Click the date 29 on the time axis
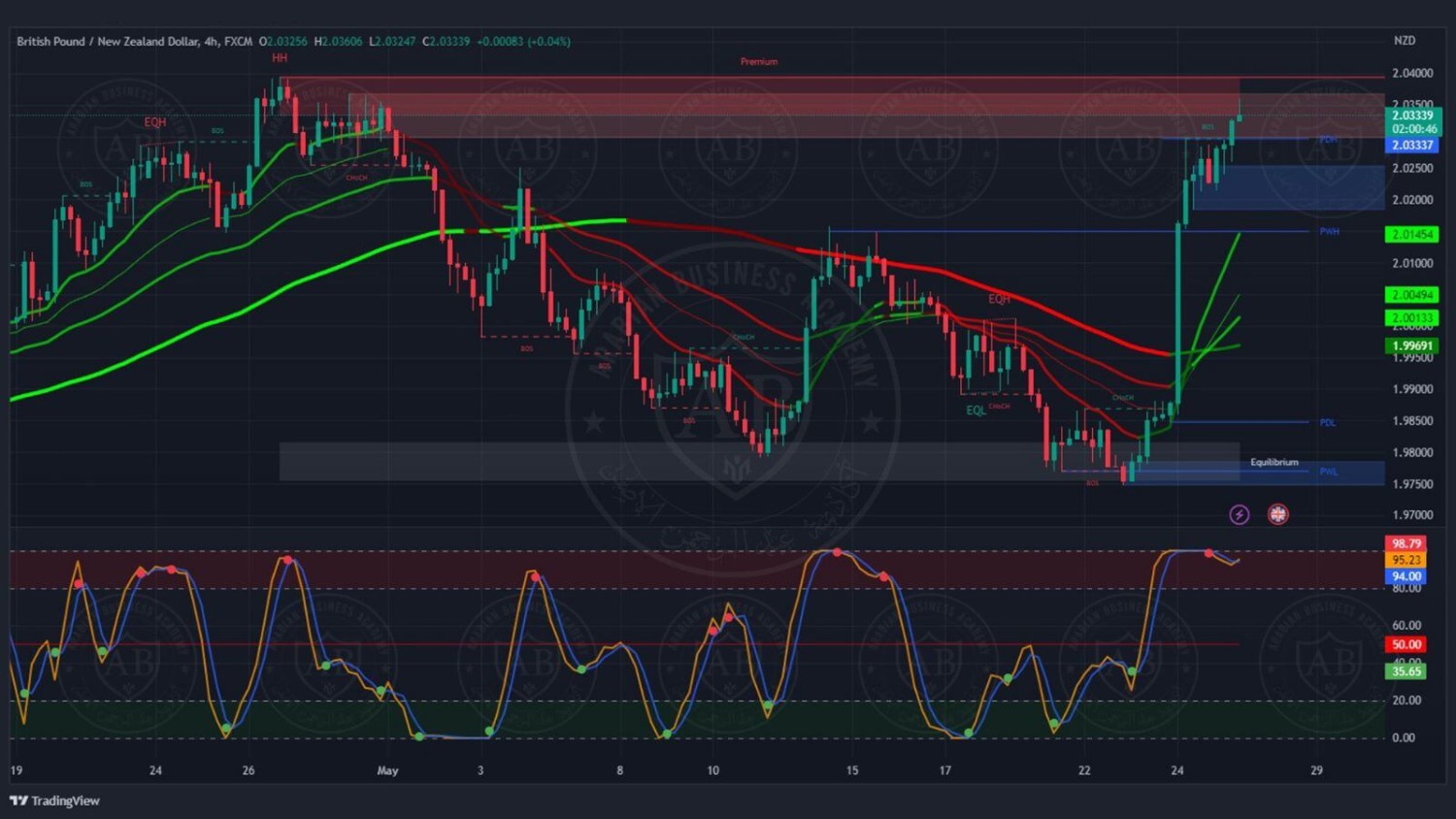 coord(1316,770)
